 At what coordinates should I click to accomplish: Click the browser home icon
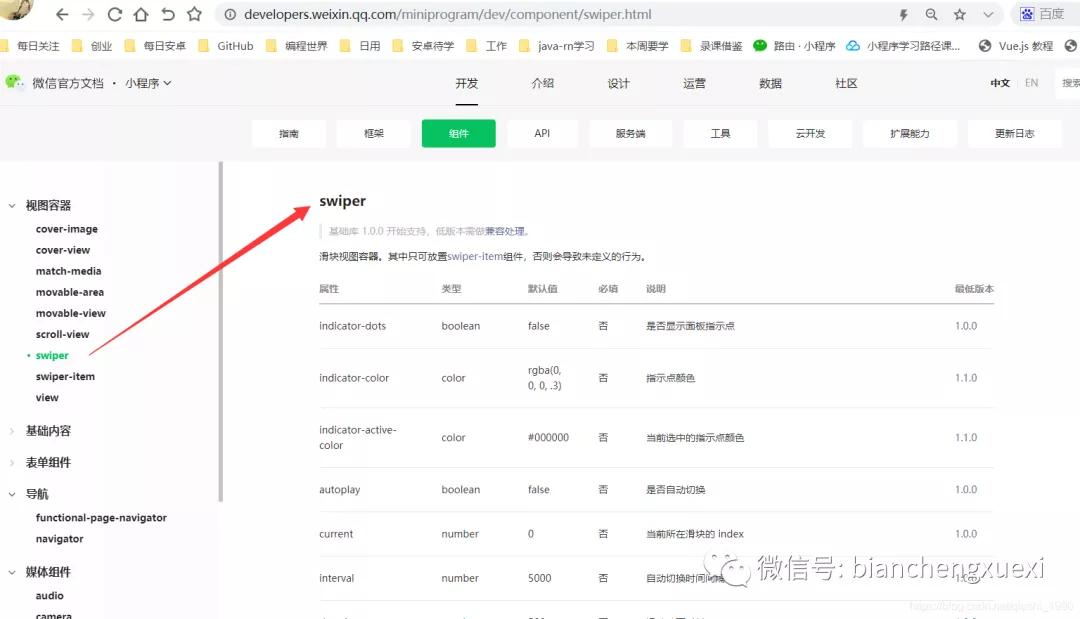141,14
